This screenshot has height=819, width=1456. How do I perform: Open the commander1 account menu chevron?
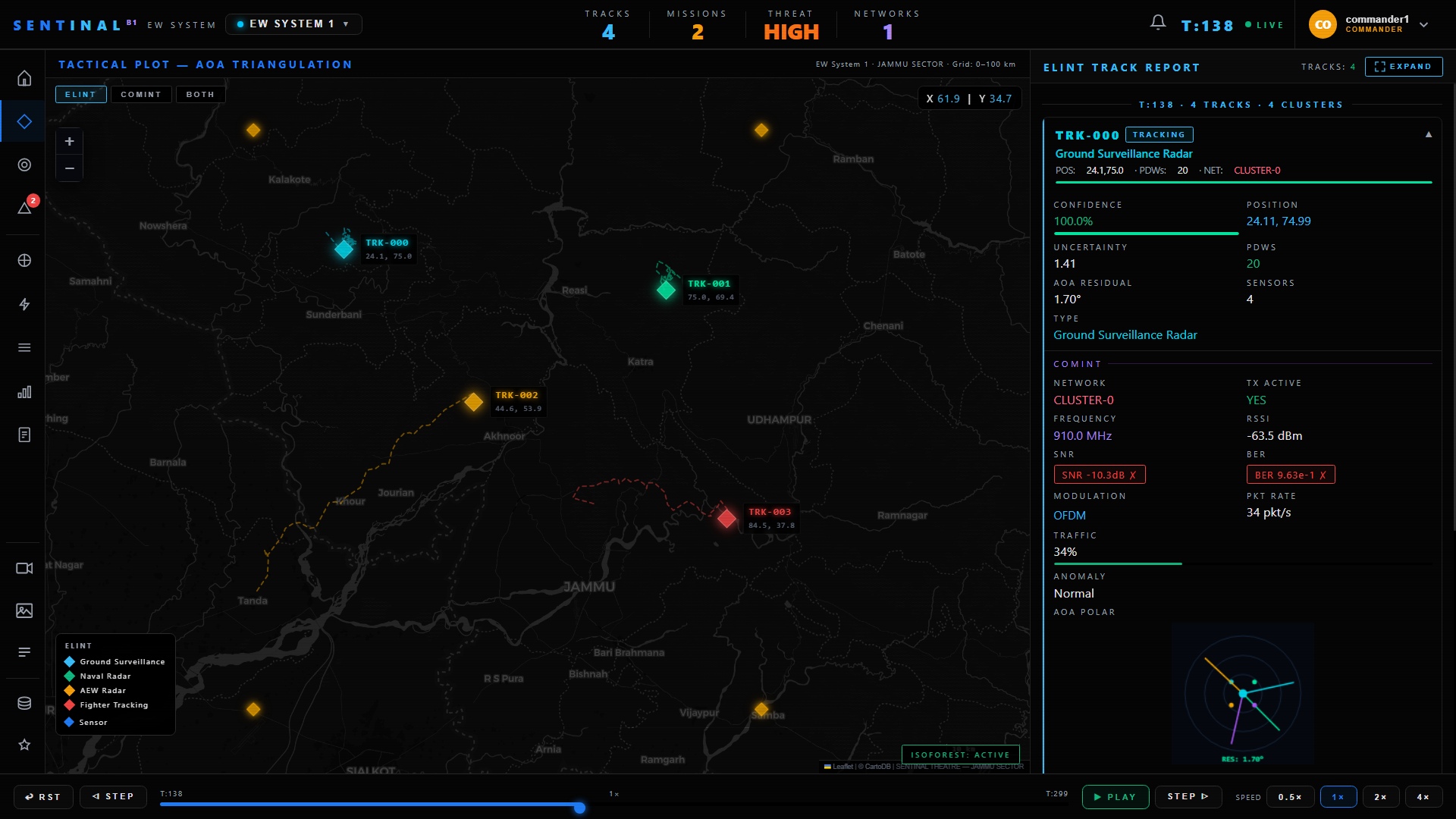(x=1423, y=24)
